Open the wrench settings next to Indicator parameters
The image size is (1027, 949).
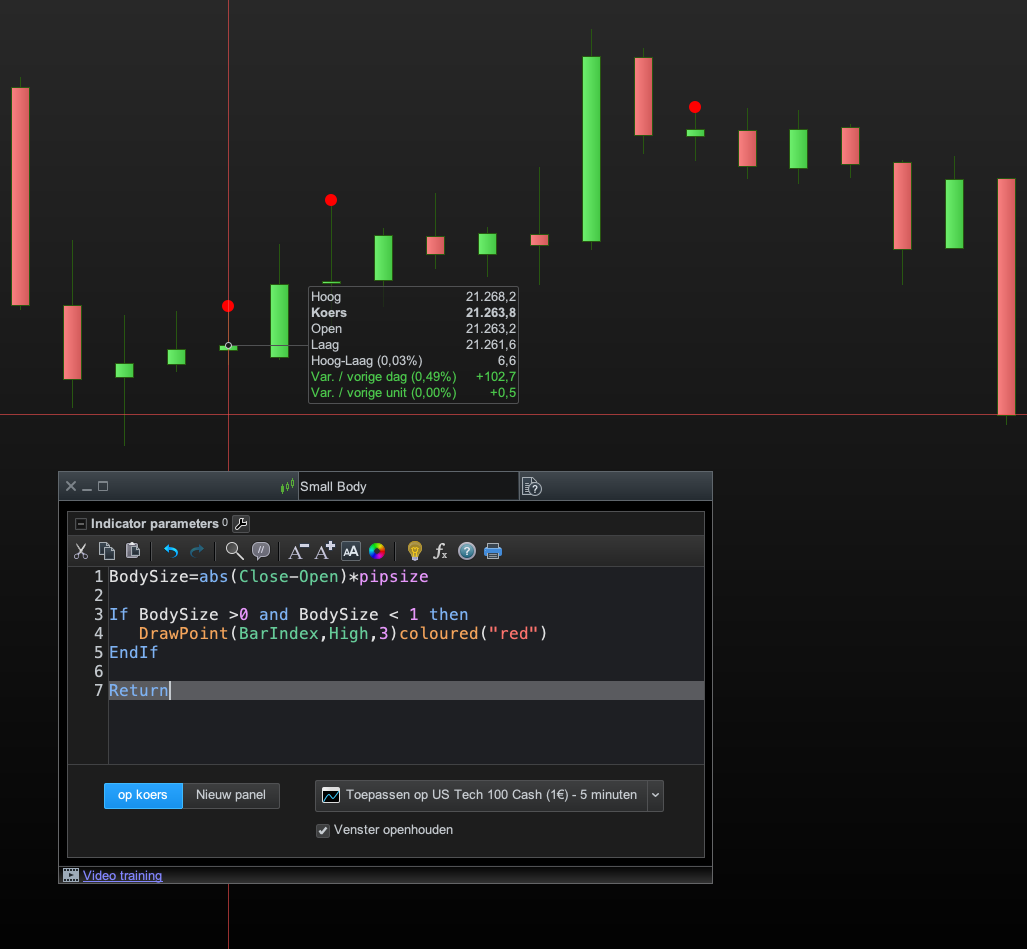point(241,524)
